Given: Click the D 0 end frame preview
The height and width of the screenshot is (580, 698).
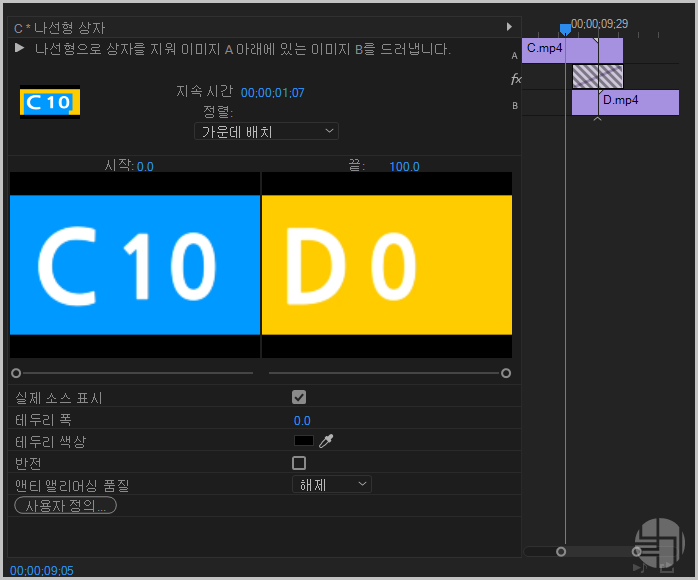Looking at the screenshot, I should 387,265.
